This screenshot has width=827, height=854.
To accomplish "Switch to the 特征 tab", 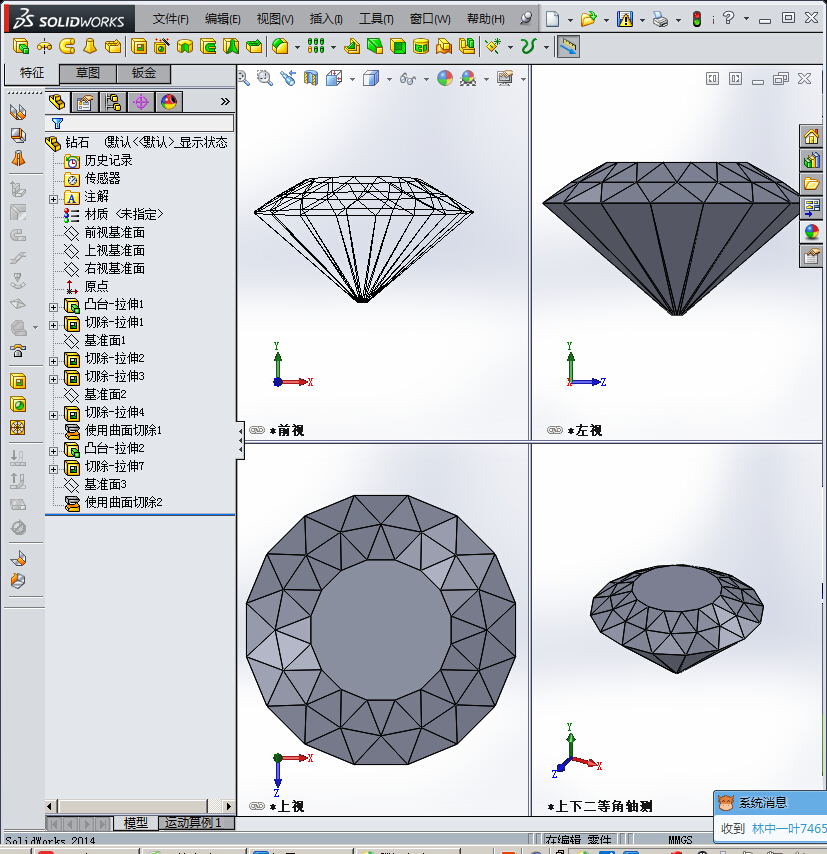I will tap(32, 73).
